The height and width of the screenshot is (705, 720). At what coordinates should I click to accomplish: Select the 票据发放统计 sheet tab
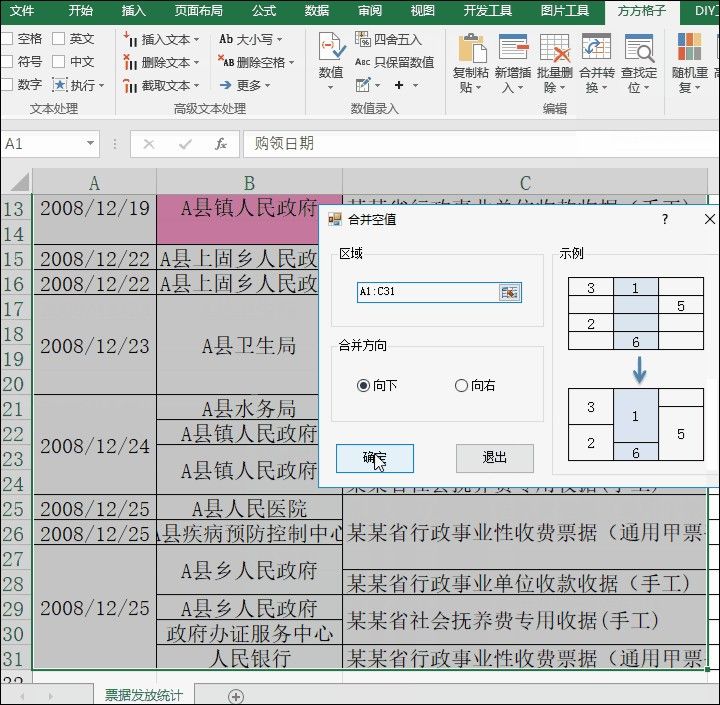(x=144, y=695)
